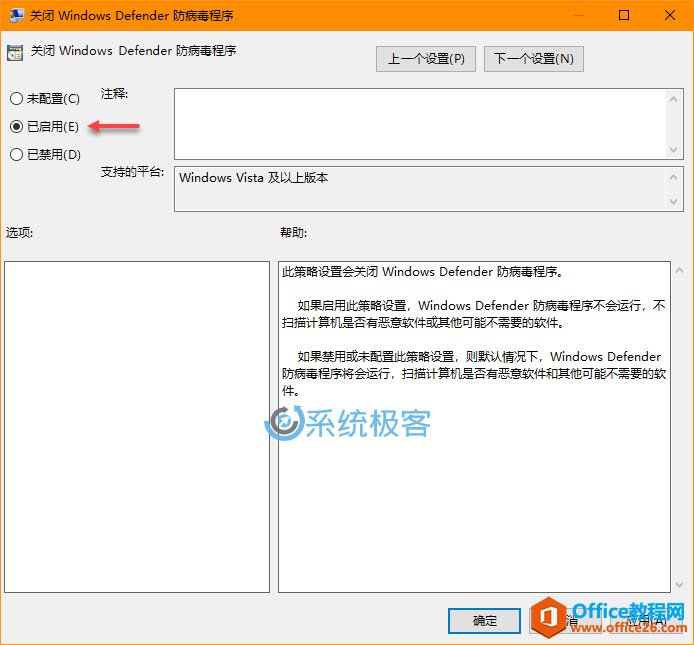Screen dimensions: 694x645
Task: Go to 上一个设置(P)
Action: (x=426, y=59)
